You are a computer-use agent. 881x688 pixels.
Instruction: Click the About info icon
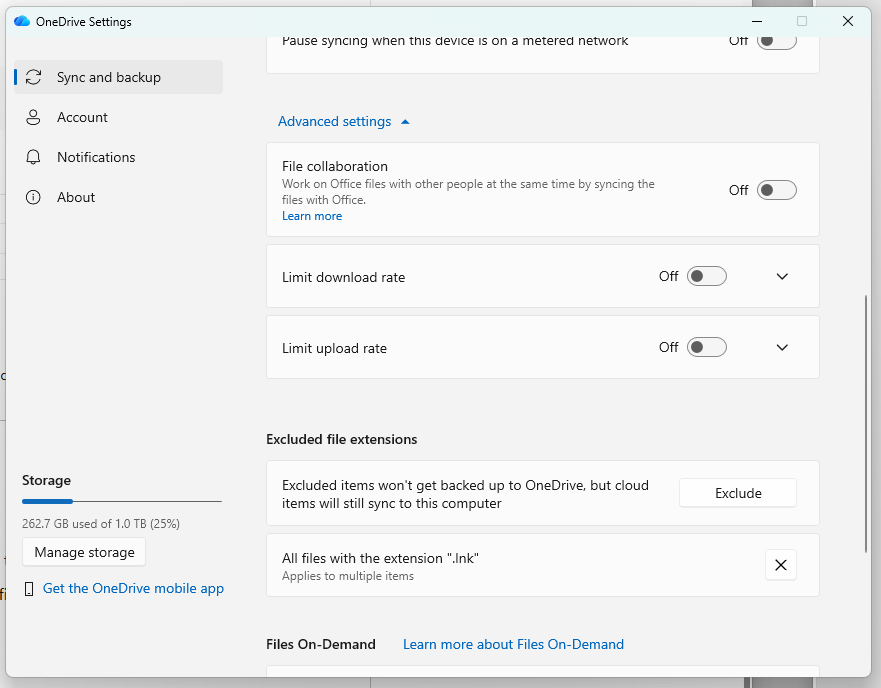(33, 197)
